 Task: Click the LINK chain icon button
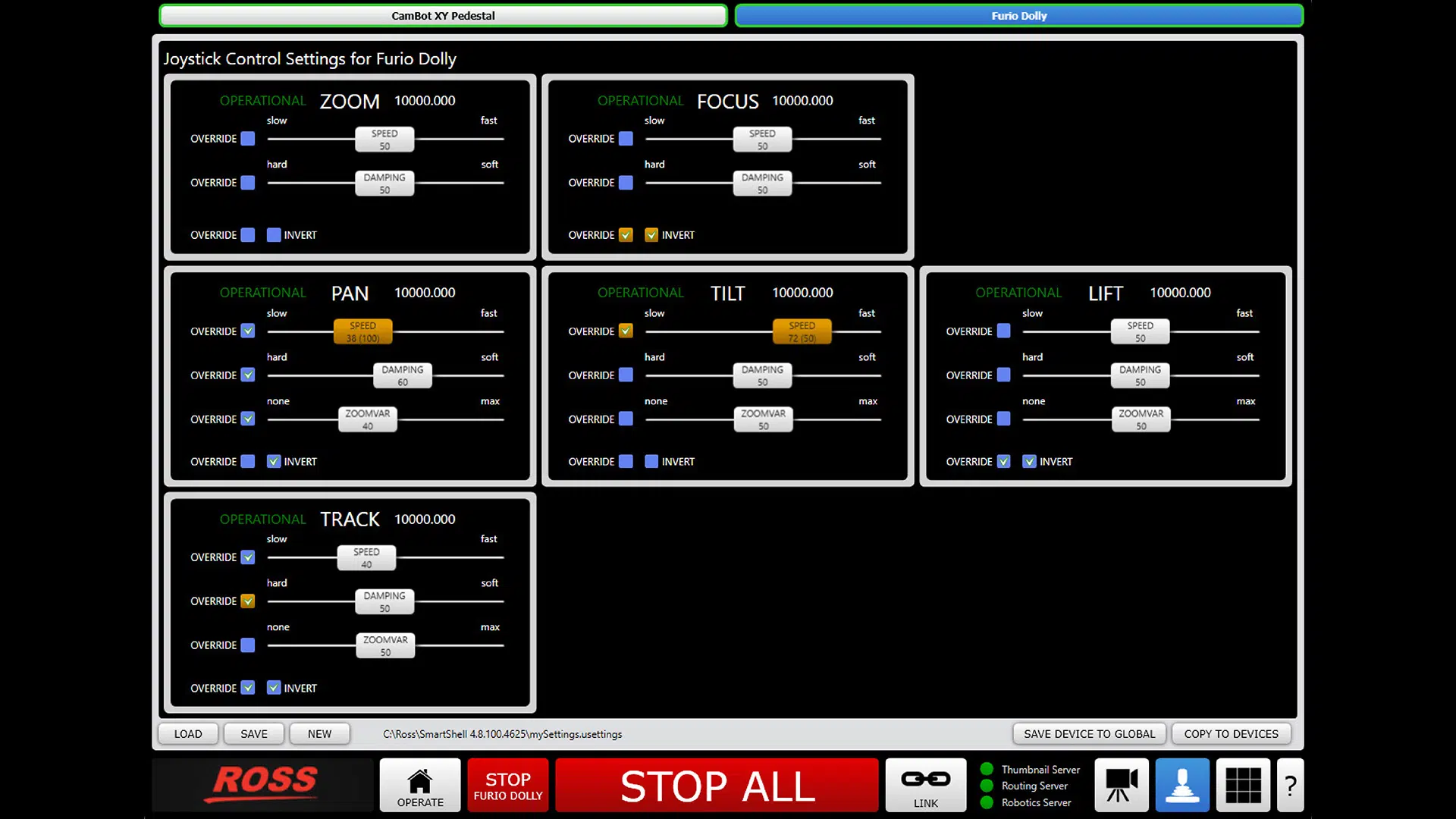(926, 786)
